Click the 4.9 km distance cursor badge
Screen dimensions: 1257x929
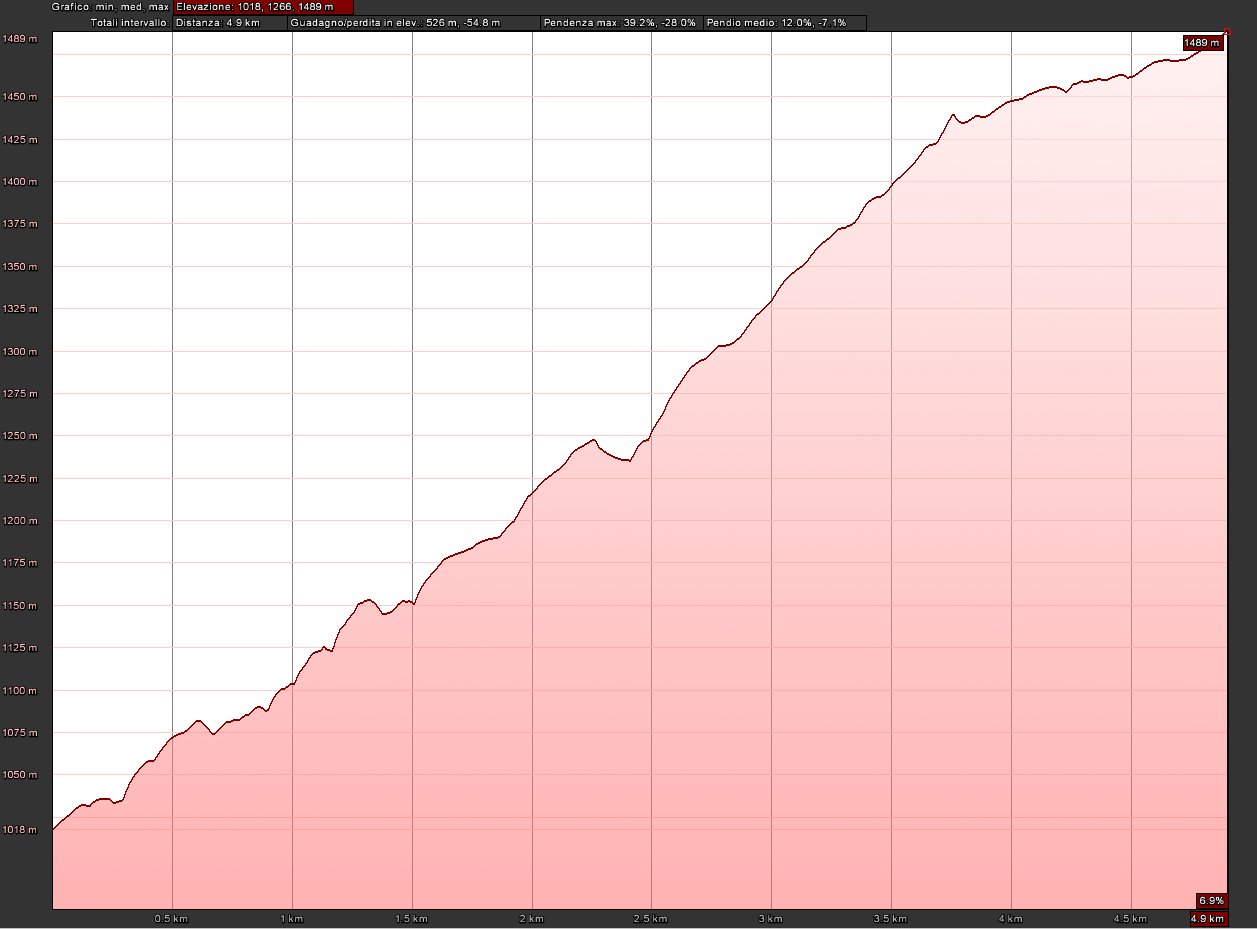1208,918
